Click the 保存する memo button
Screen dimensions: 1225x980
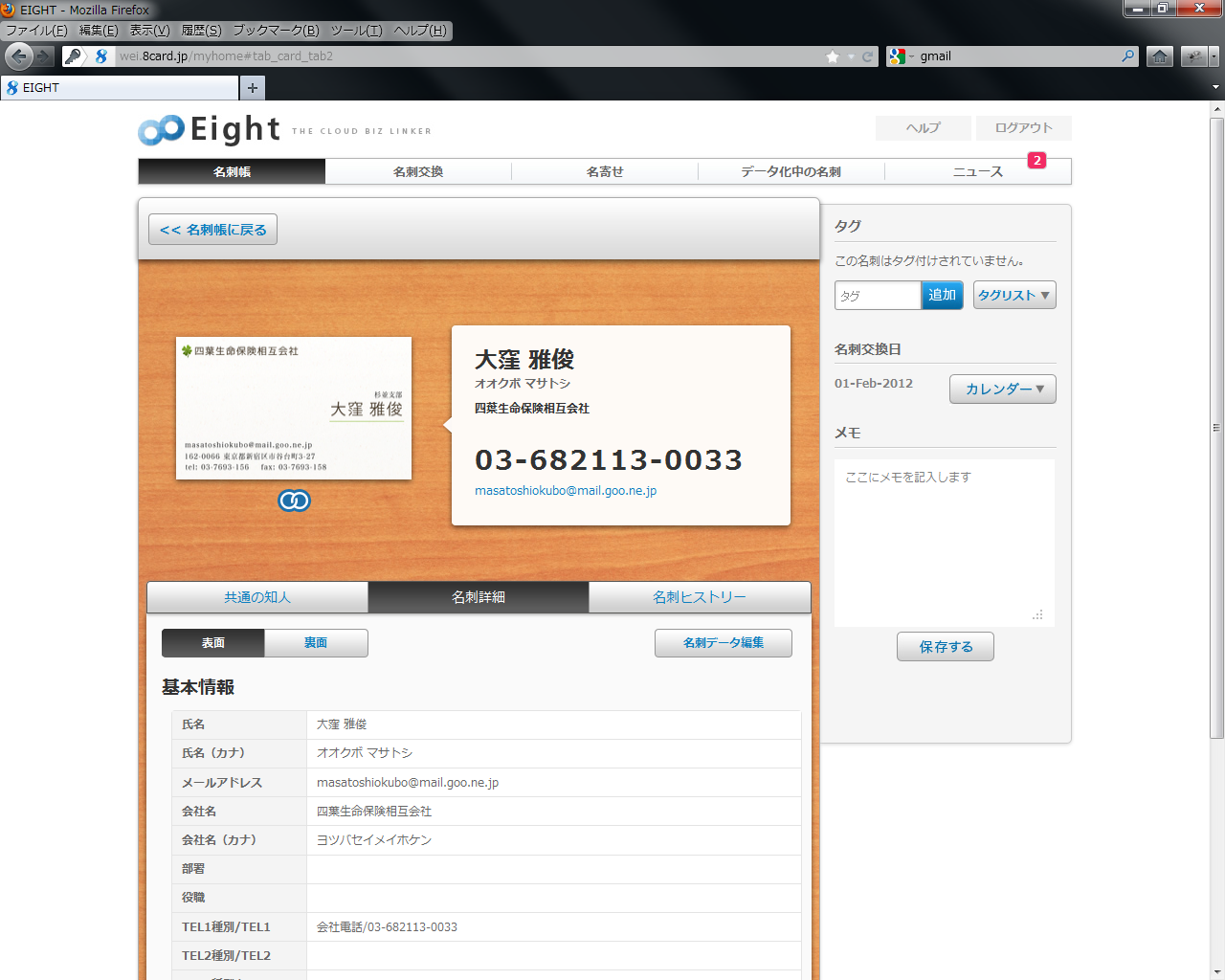946,647
